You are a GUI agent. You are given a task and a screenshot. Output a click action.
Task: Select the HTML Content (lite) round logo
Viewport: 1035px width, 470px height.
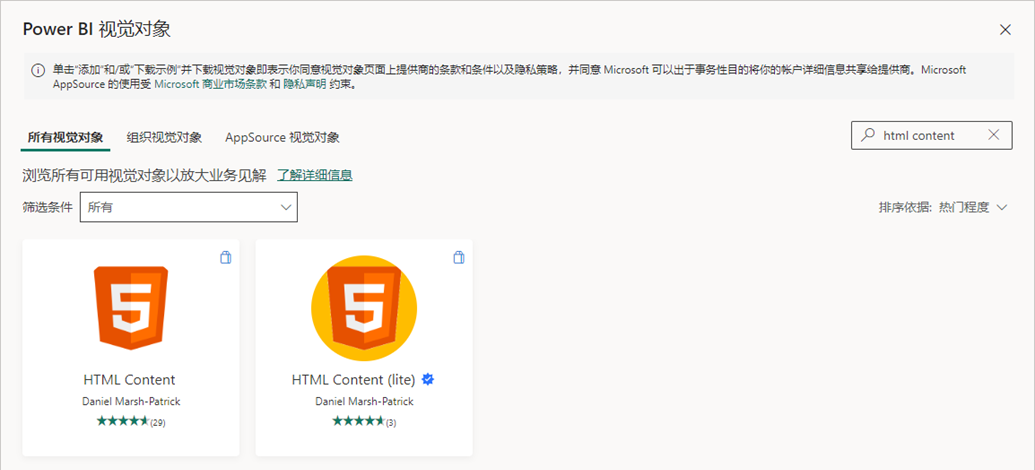(364, 308)
